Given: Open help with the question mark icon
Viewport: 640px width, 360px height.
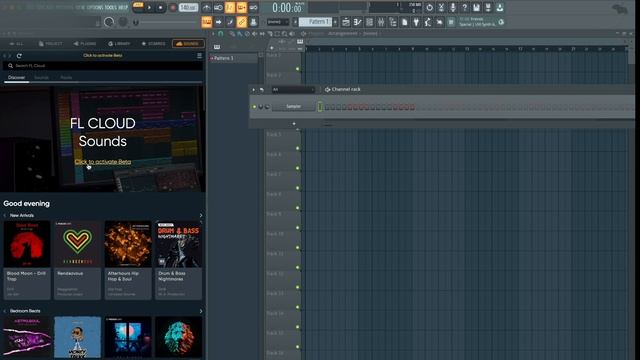Looking at the screenshot, I should coord(464,7).
